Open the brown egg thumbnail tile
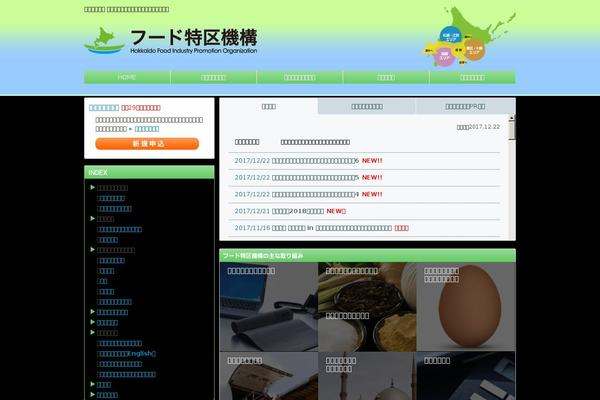Viewport: 600px width, 400px height. pos(466,307)
